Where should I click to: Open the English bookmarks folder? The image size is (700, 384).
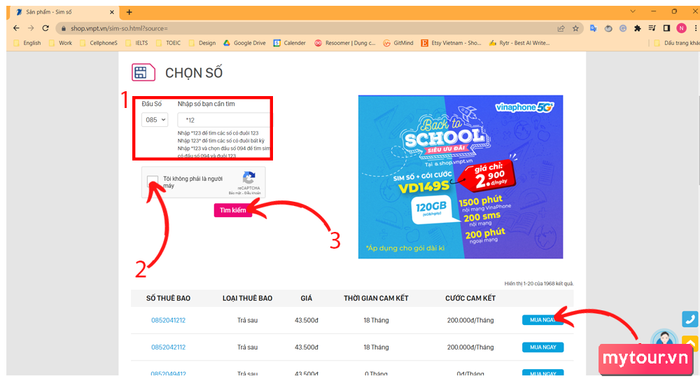tap(27, 43)
